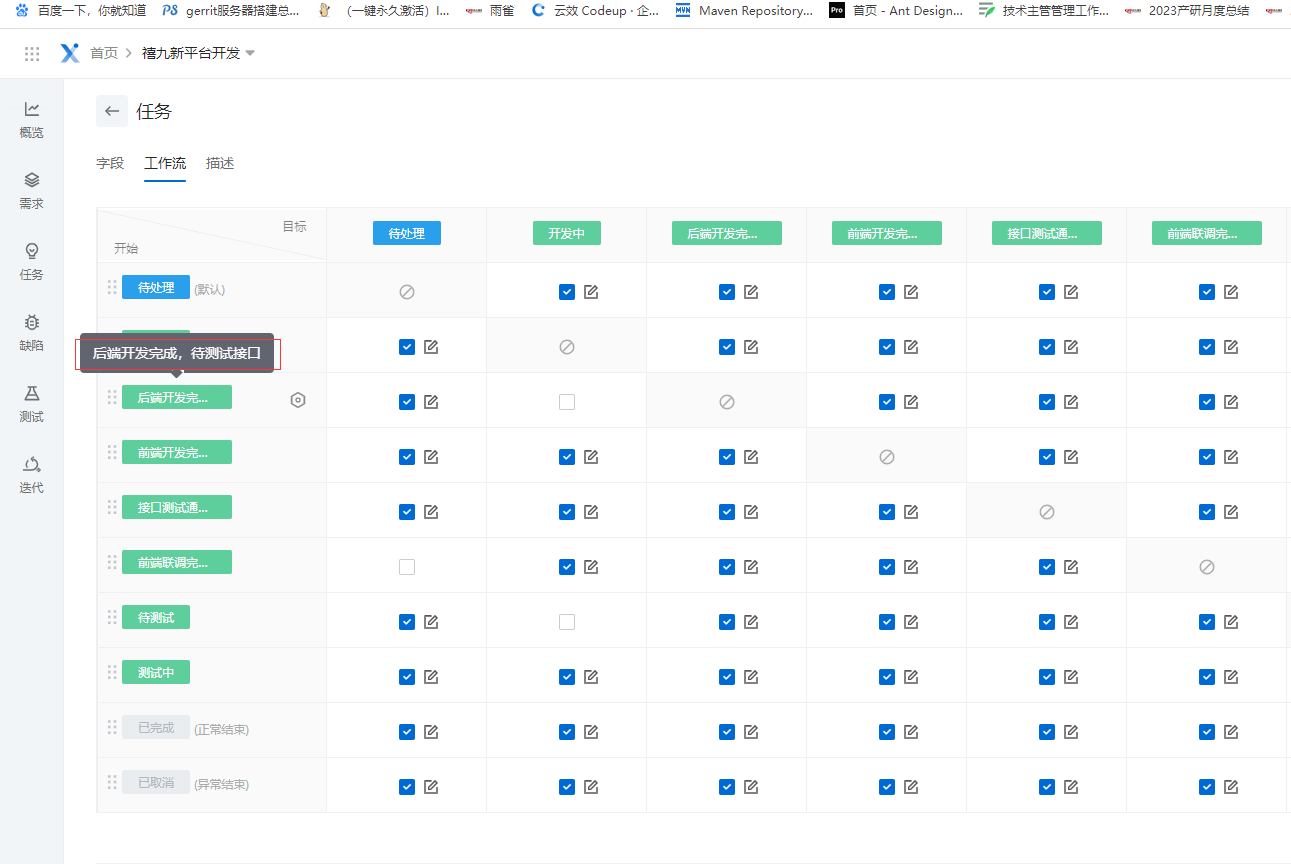Click the (异常结束) label beside 已取消
This screenshot has width=1291, height=864.
point(222,784)
